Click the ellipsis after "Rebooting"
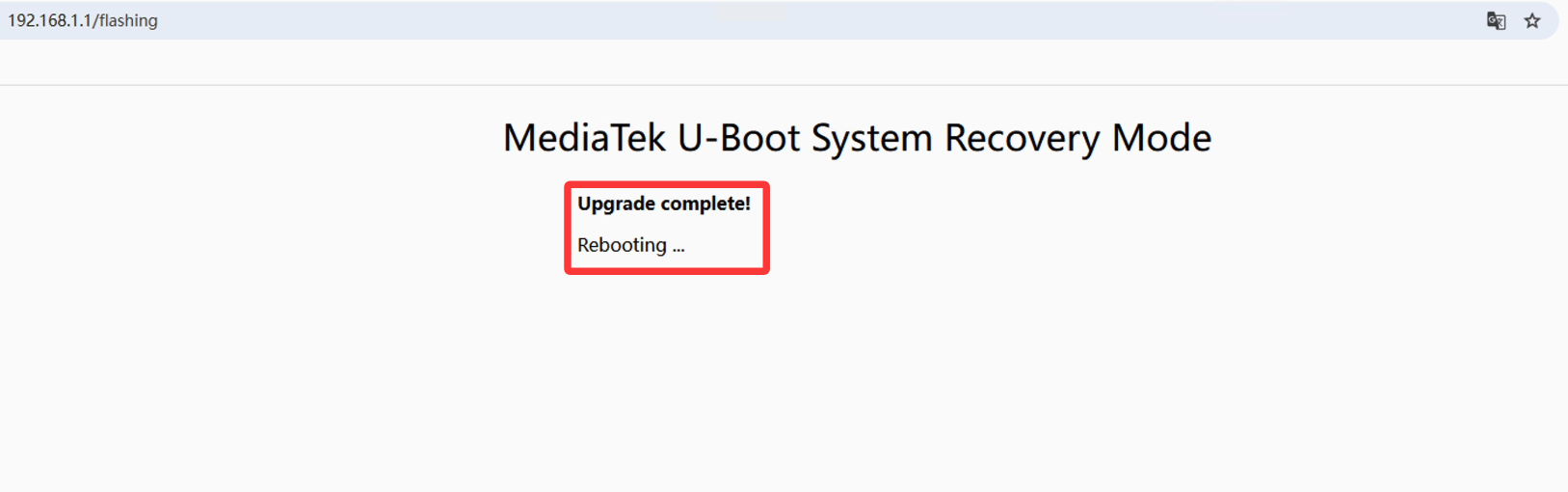Screen dimensions: 1568x492 click(678, 248)
